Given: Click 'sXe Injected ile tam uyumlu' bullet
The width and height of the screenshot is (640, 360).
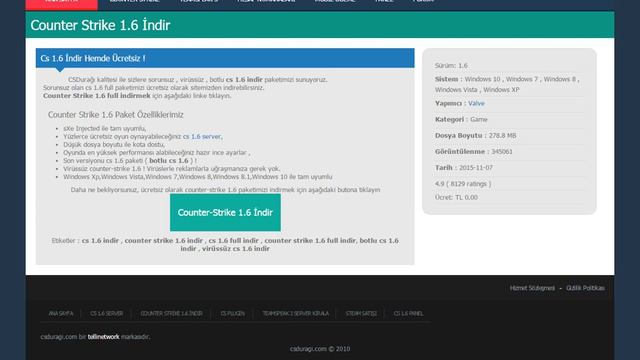Looking at the screenshot, I should 104,129.
